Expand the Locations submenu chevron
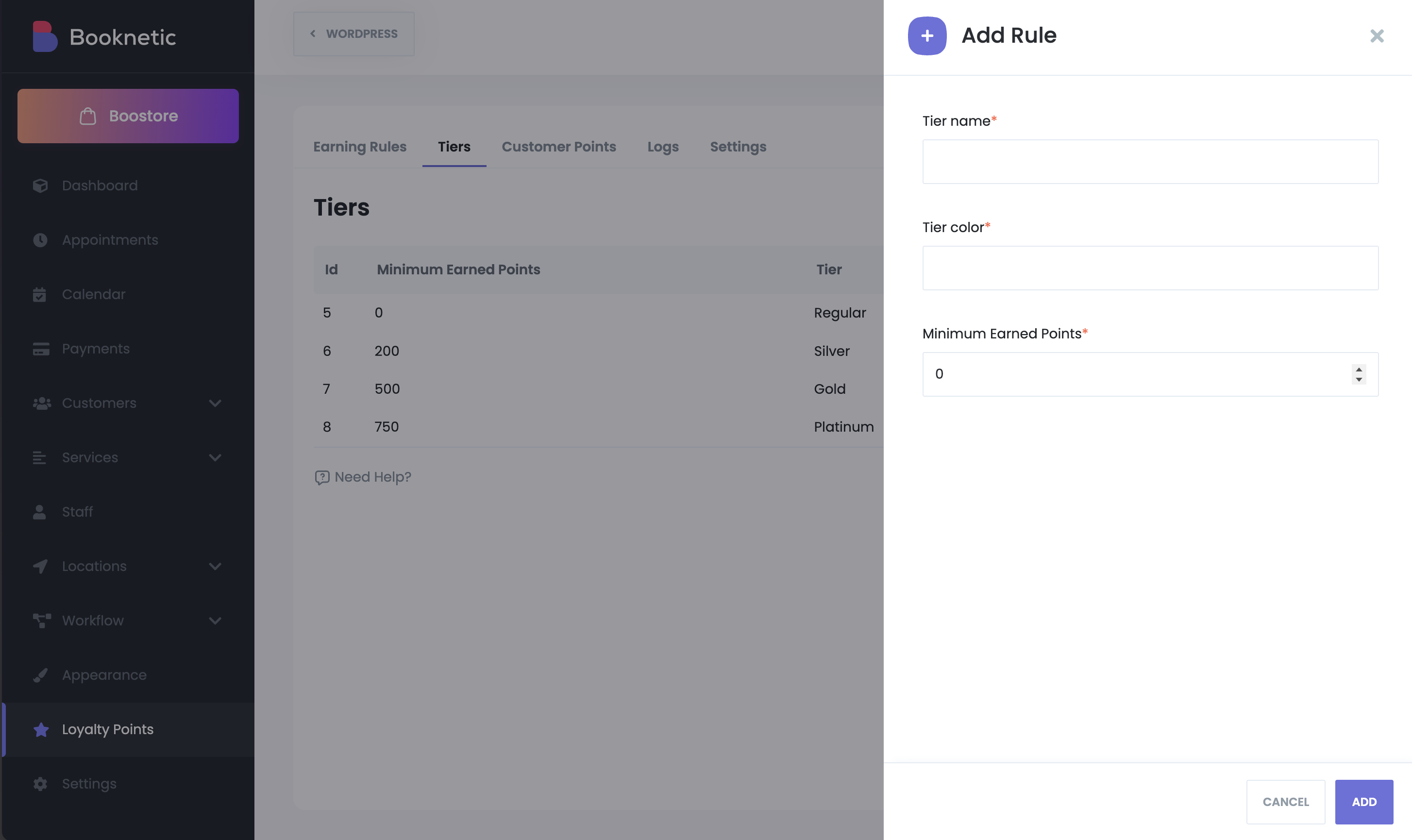This screenshot has height=840, width=1412. (x=215, y=566)
